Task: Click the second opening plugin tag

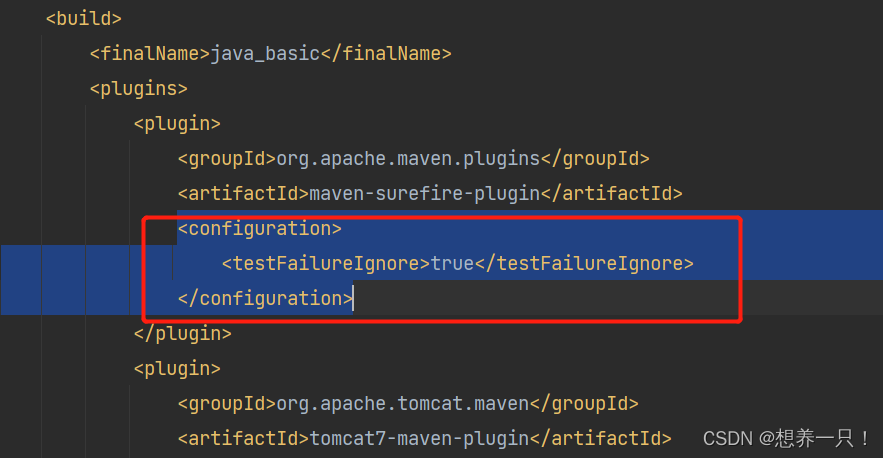Action: click(177, 368)
